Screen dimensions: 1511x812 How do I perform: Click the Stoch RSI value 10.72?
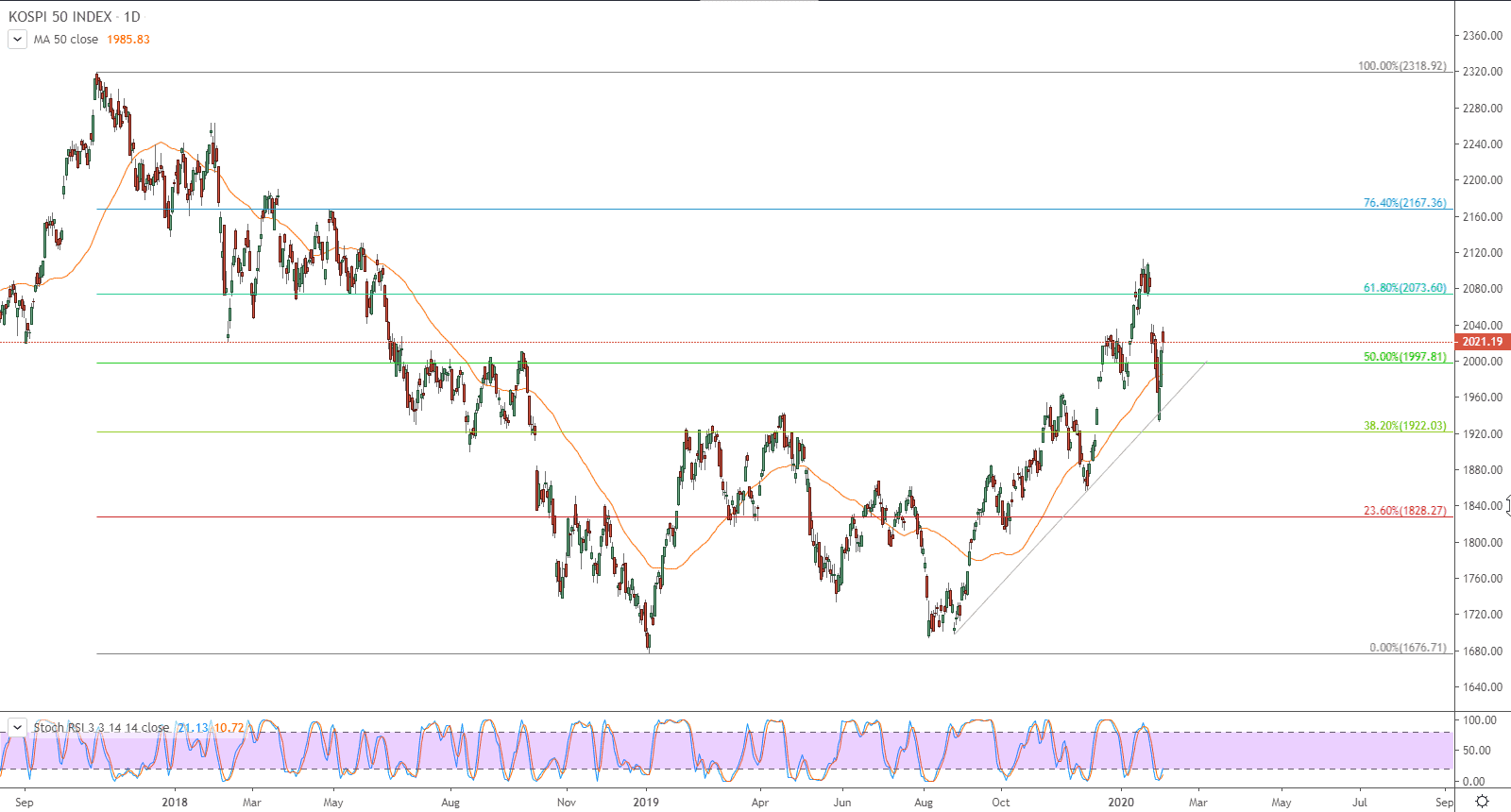pos(229,728)
